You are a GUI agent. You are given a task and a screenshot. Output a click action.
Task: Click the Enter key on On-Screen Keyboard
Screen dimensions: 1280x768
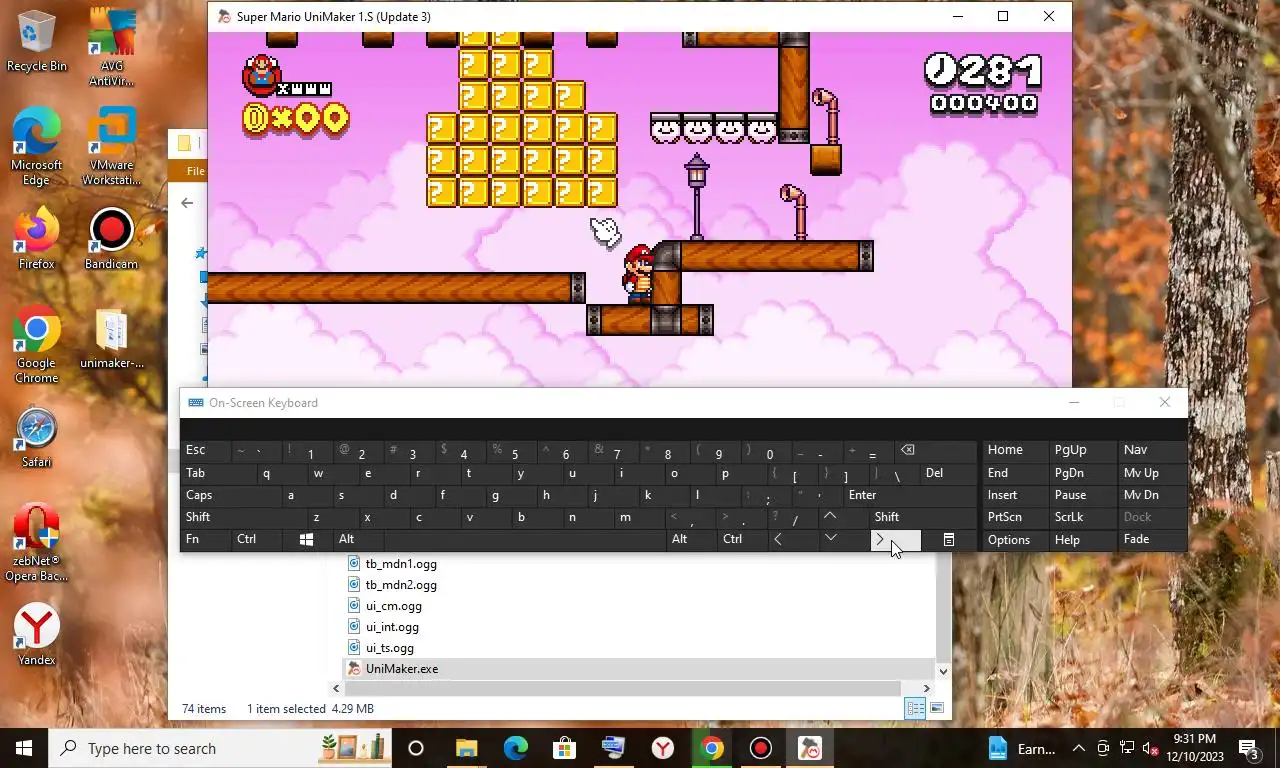(x=909, y=495)
